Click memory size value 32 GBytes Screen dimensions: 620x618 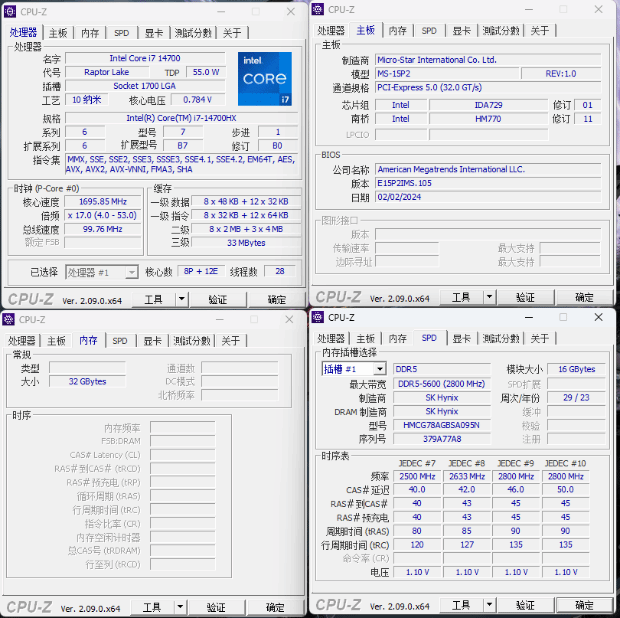[x=87, y=382]
